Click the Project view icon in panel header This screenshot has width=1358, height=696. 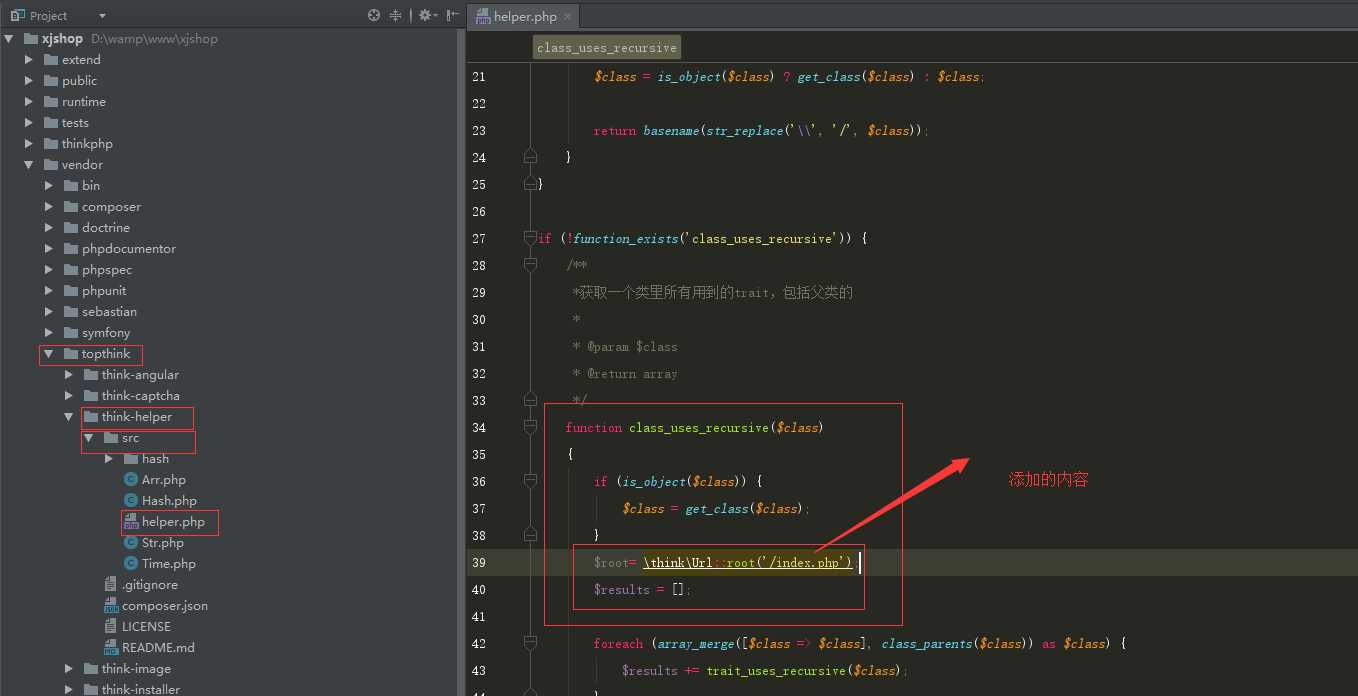click(x=16, y=15)
